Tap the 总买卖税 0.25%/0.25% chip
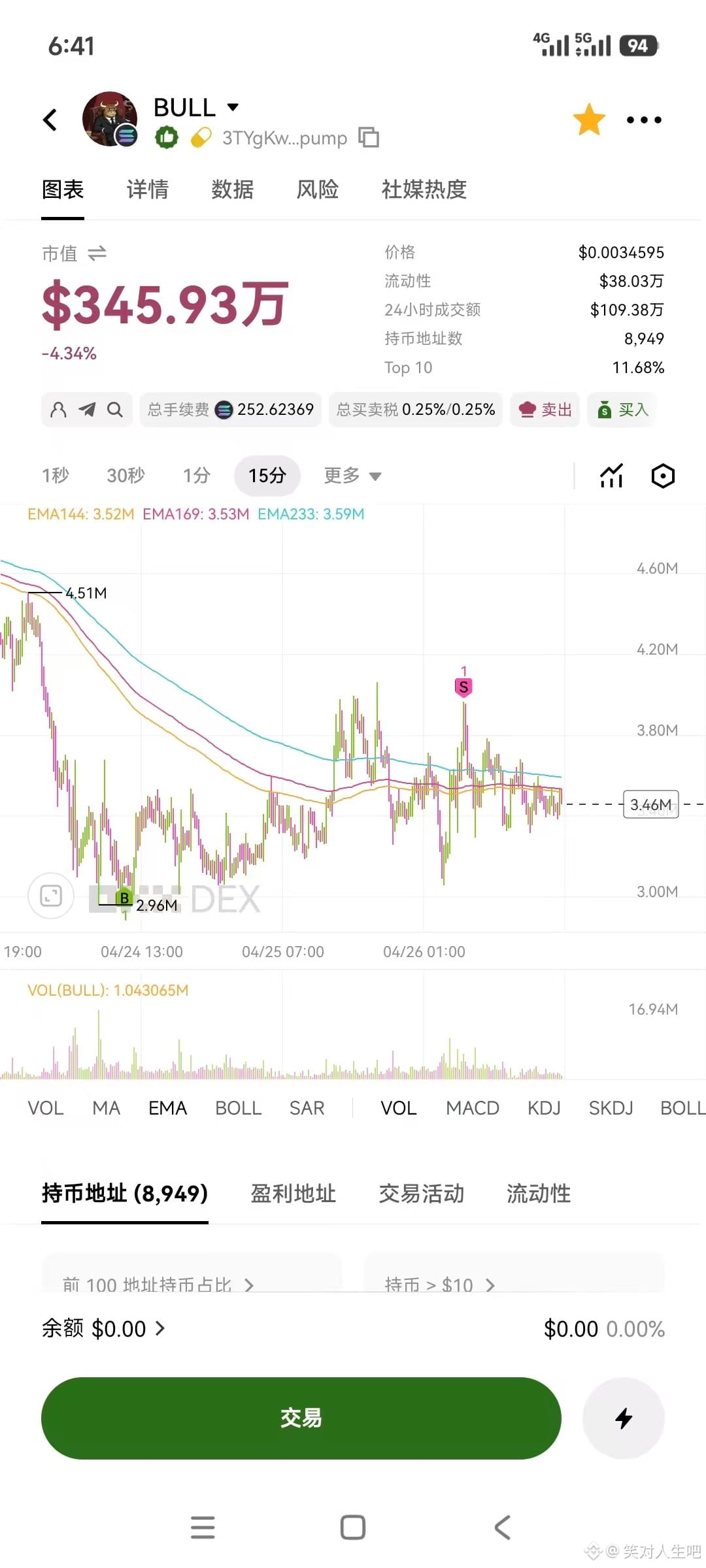Screen dimensions: 706x1568 416,410
